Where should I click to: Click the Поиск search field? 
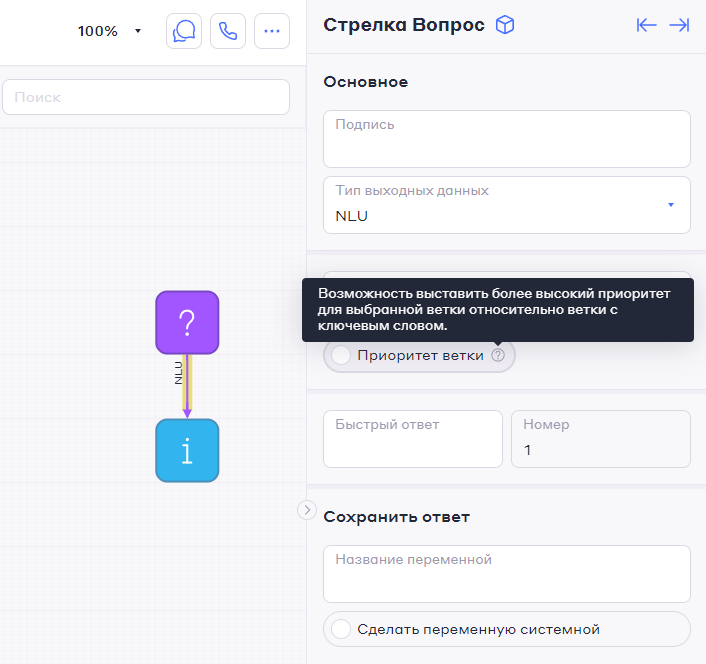[x=146, y=97]
